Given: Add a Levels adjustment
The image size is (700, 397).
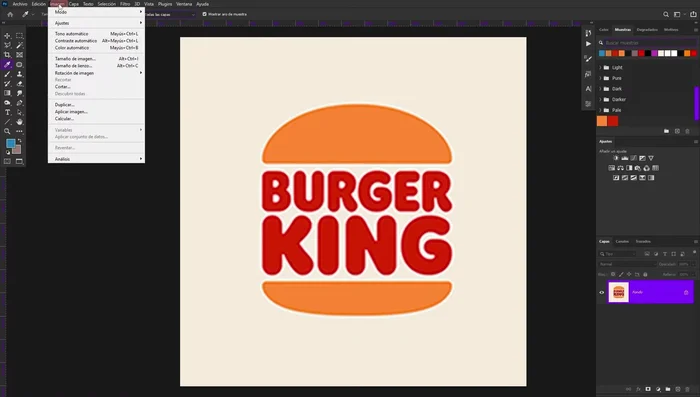Looking at the screenshot, I should pyautogui.click(x=625, y=158).
